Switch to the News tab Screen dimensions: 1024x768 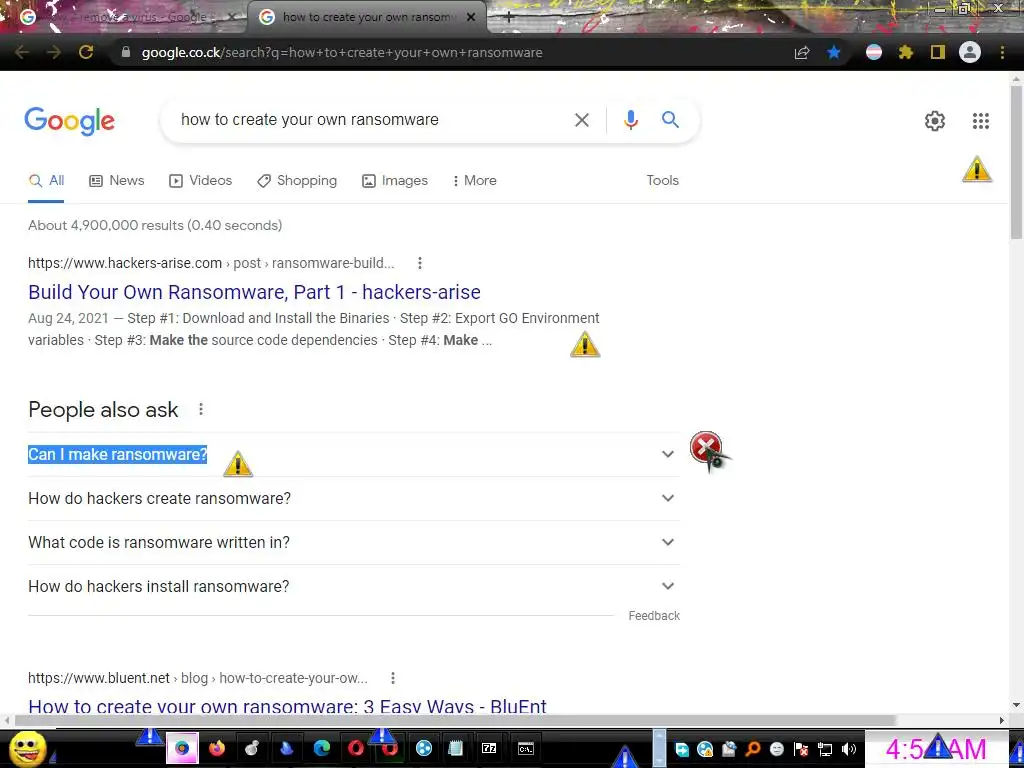point(117,180)
